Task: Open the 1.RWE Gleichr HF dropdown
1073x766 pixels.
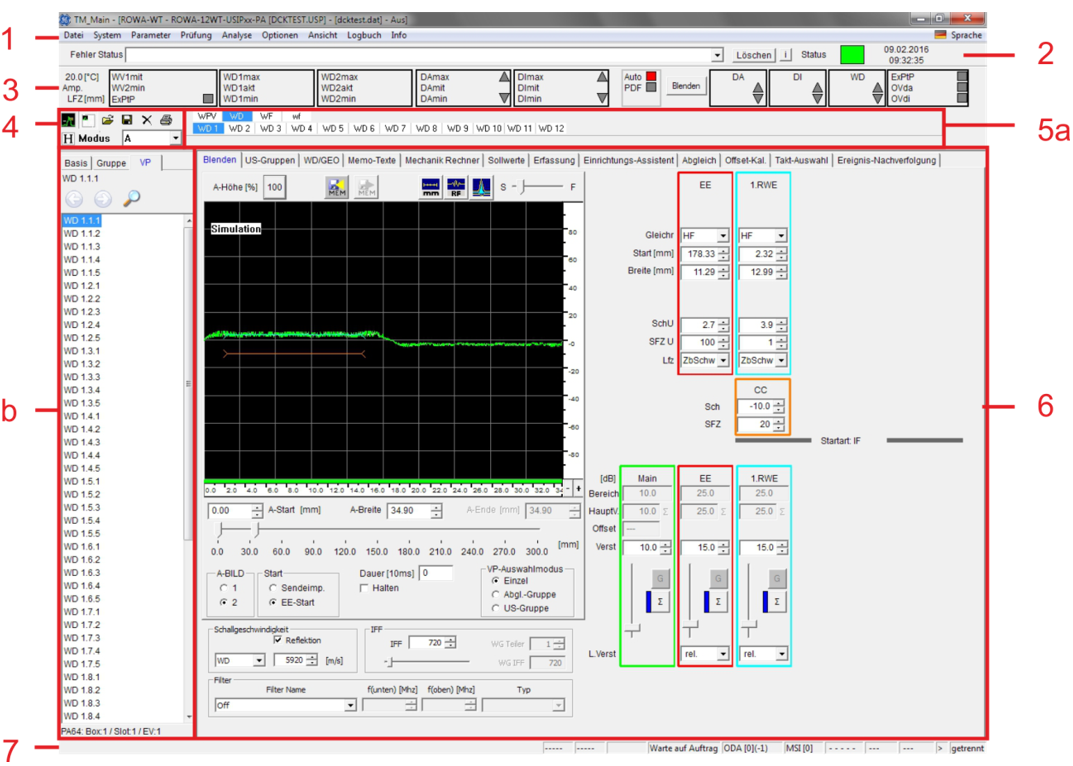Action: (781, 235)
